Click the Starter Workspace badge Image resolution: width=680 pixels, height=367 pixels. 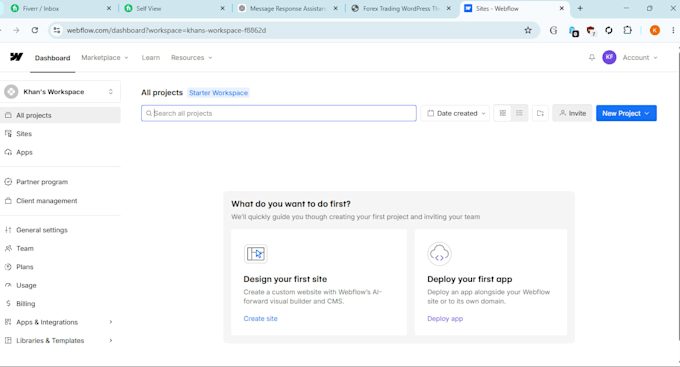point(218,93)
